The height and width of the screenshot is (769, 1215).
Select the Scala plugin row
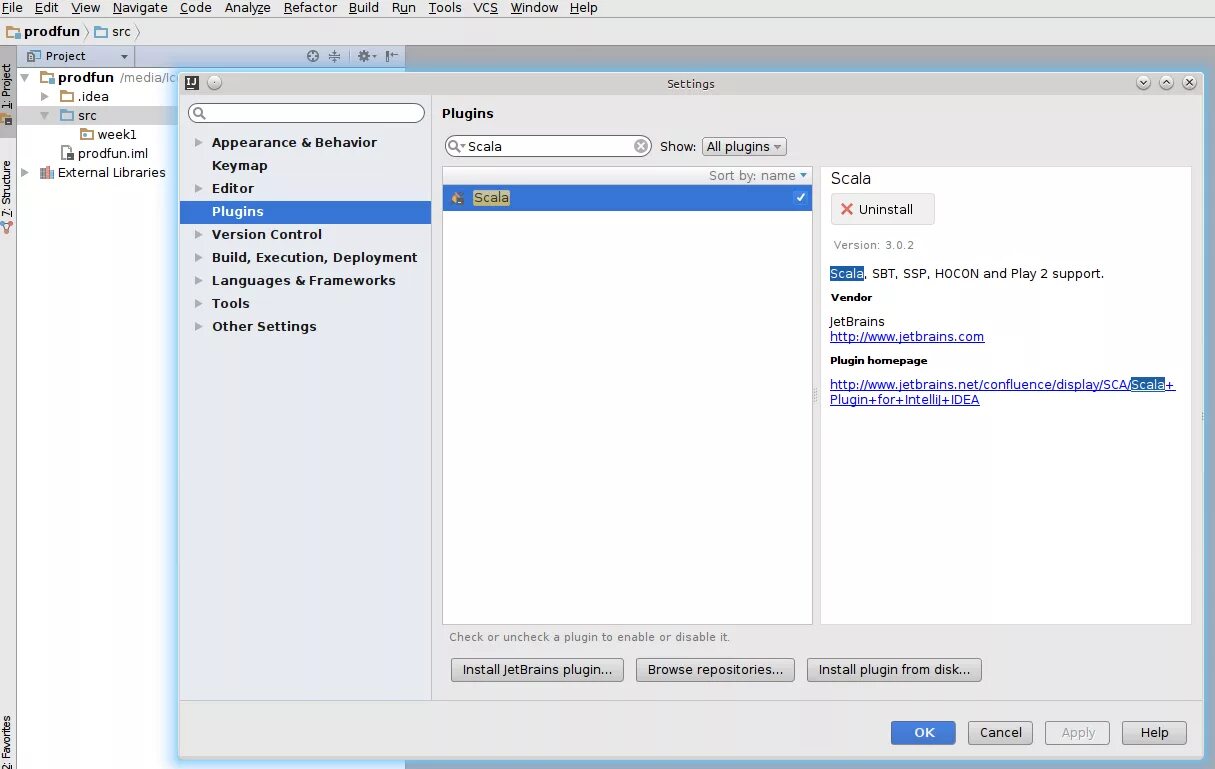point(627,198)
